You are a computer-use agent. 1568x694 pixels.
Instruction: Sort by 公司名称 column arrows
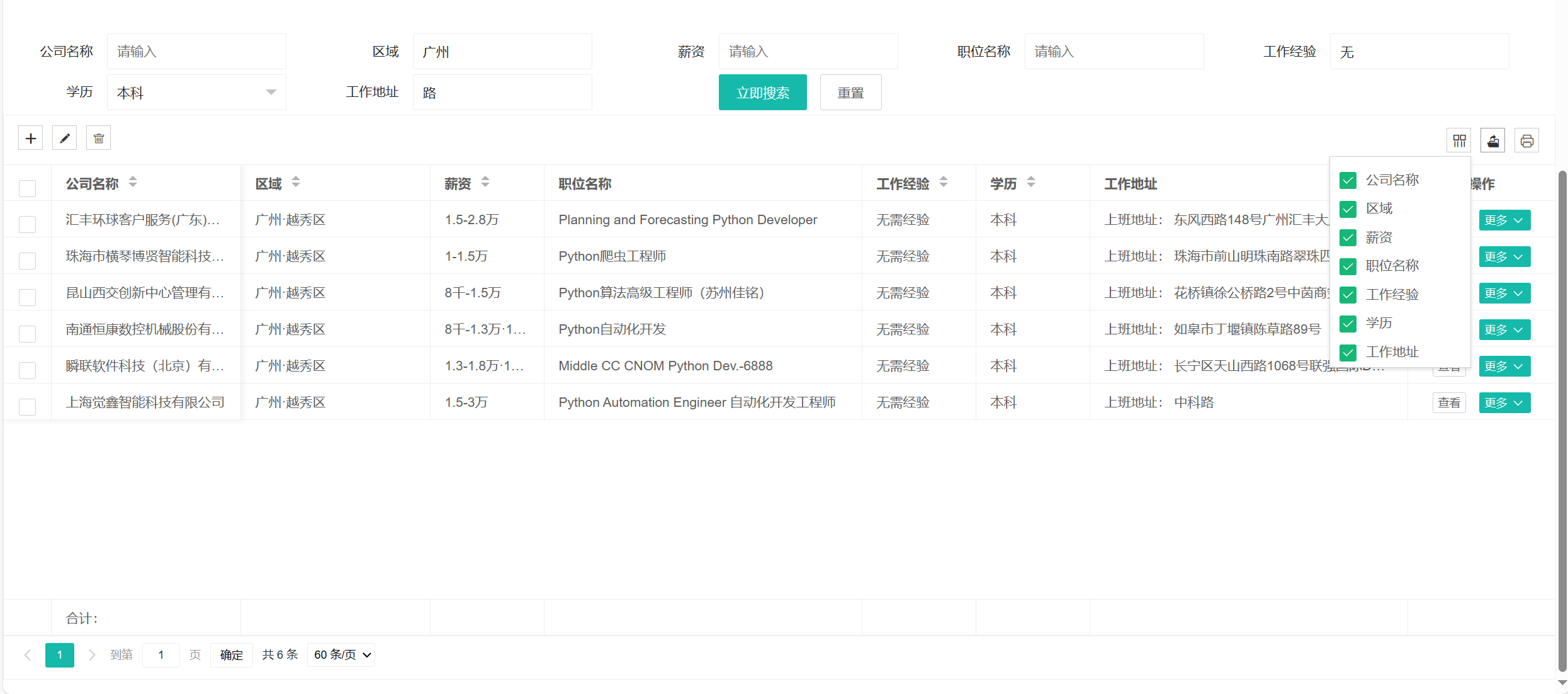tap(133, 182)
